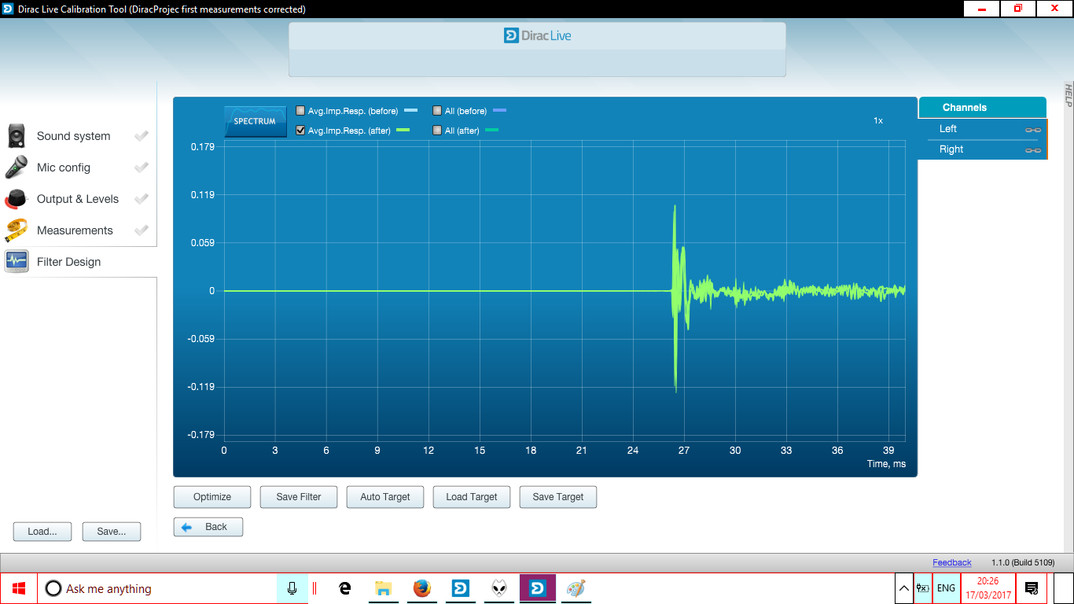This screenshot has width=1074, height=604.
Task: Click the Load... project button
Action: 42,531
